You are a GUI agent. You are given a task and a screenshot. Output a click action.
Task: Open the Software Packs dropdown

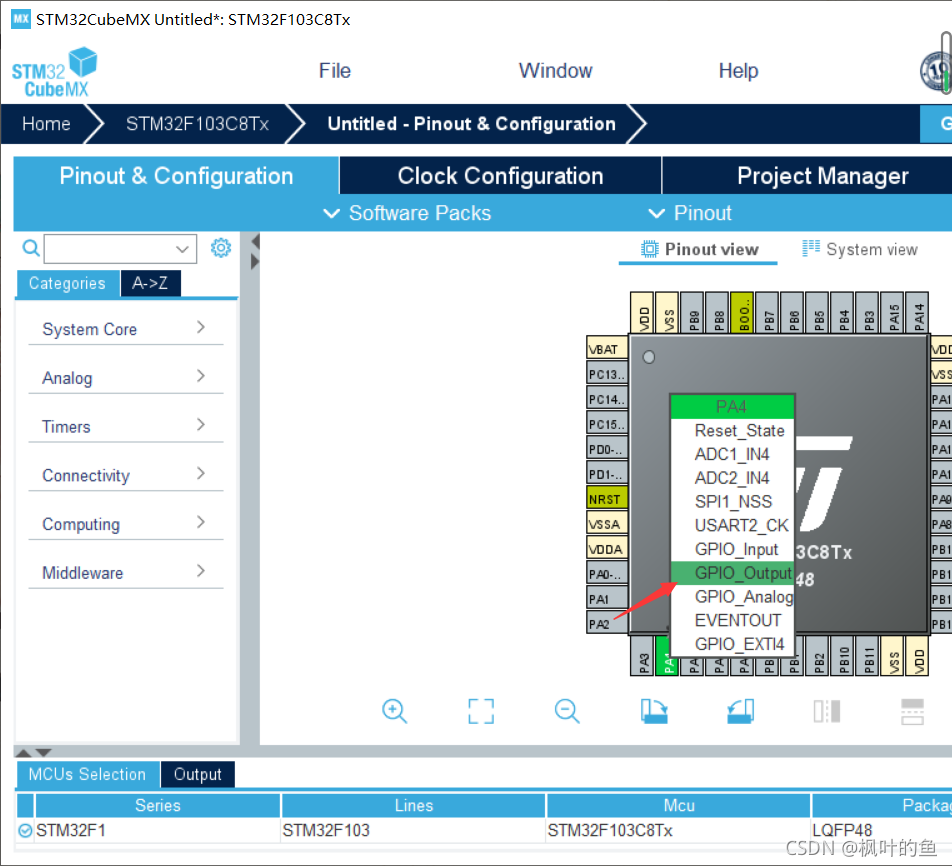pyautogui.click(x=407, y=213)
